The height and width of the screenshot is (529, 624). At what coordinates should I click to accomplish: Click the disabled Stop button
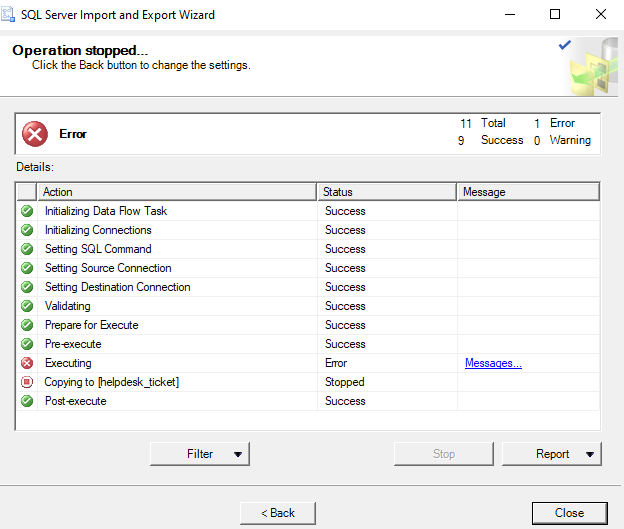[x=444, y=454]
